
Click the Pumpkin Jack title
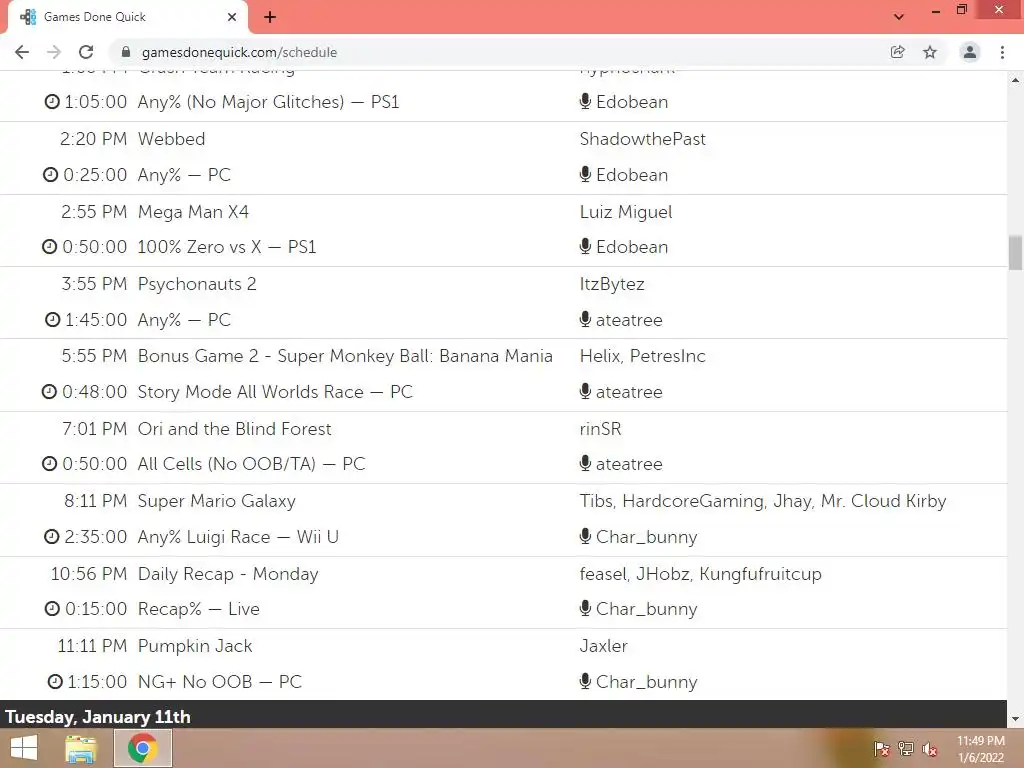[195, 646]
